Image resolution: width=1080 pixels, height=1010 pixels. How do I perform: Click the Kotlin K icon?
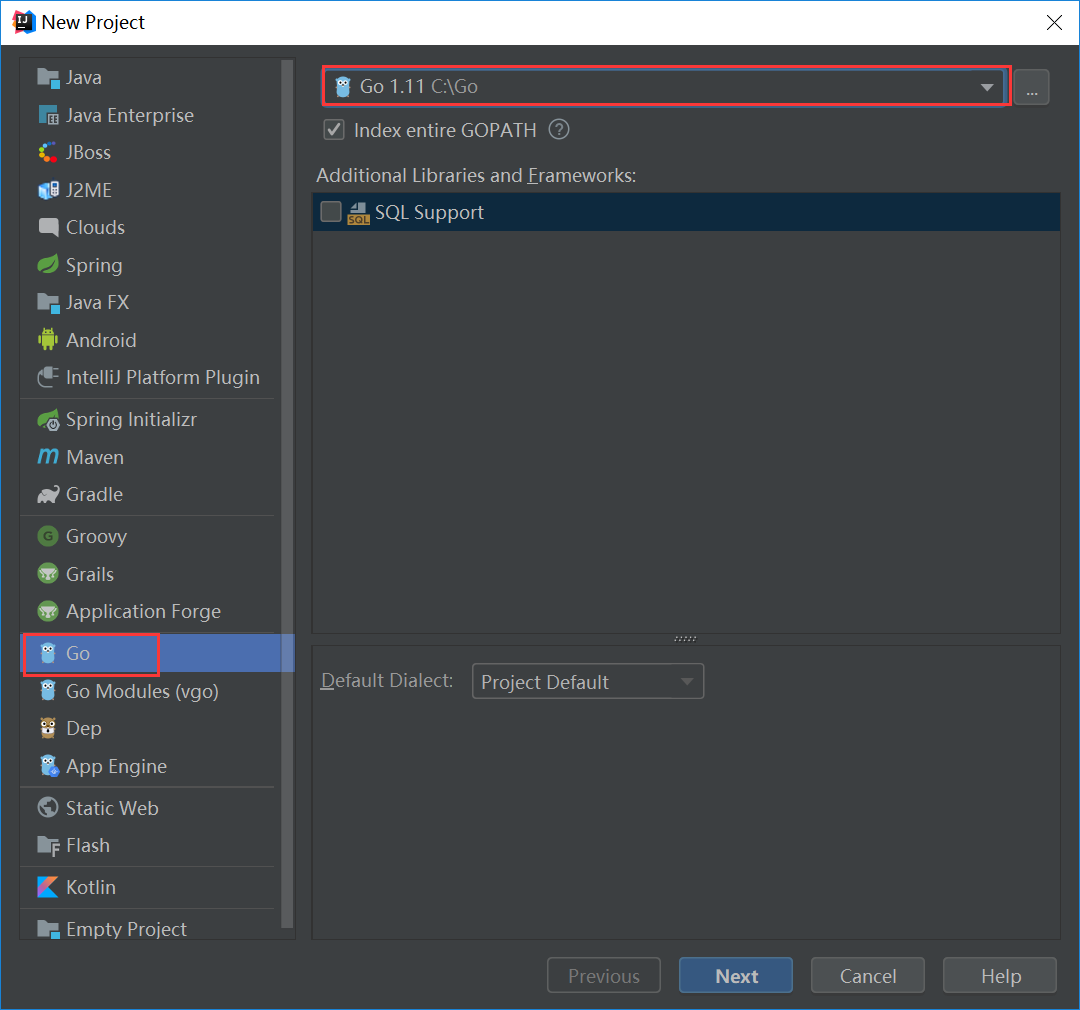(x=48, y=887)
